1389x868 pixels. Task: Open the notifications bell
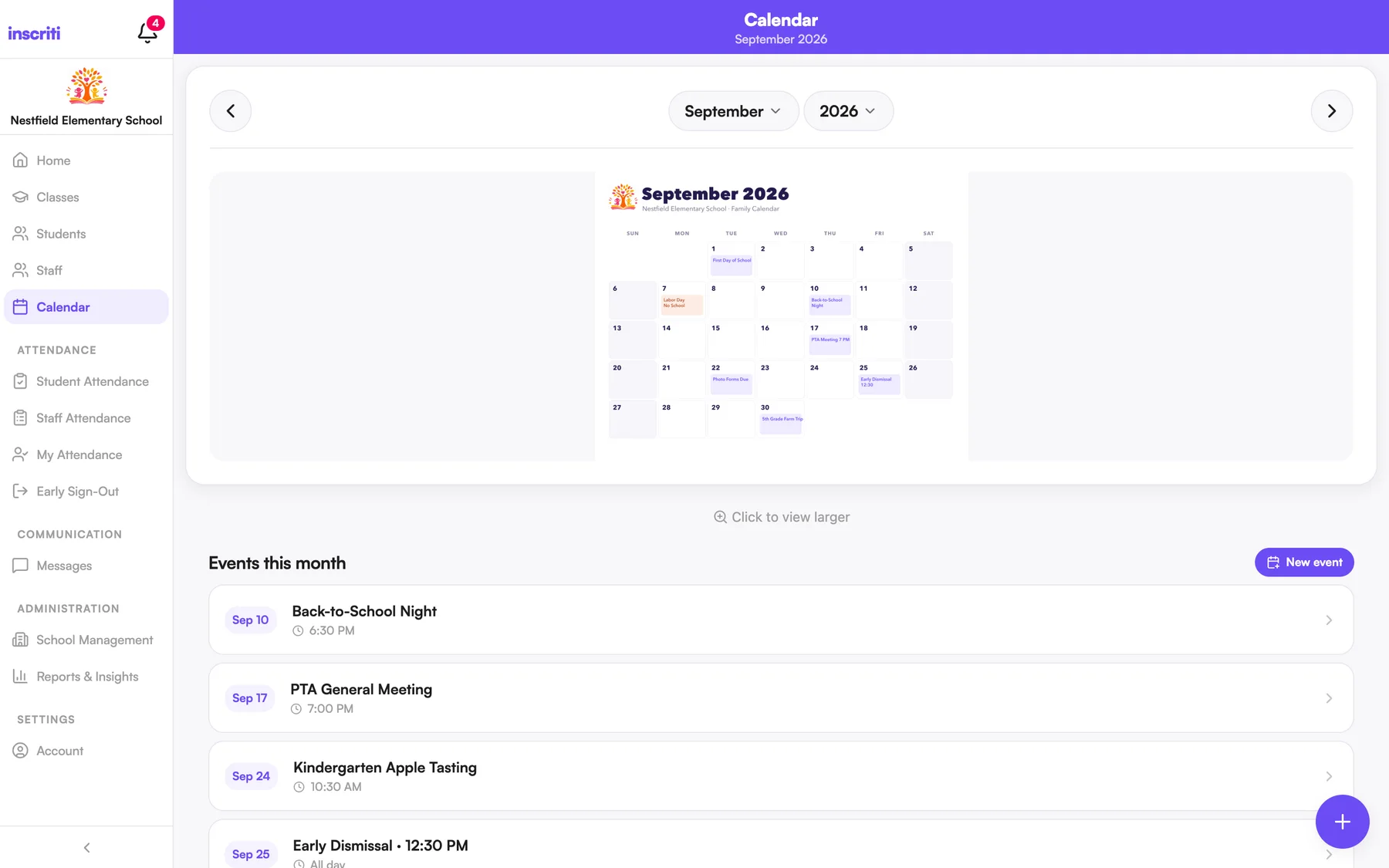point(147,32)
